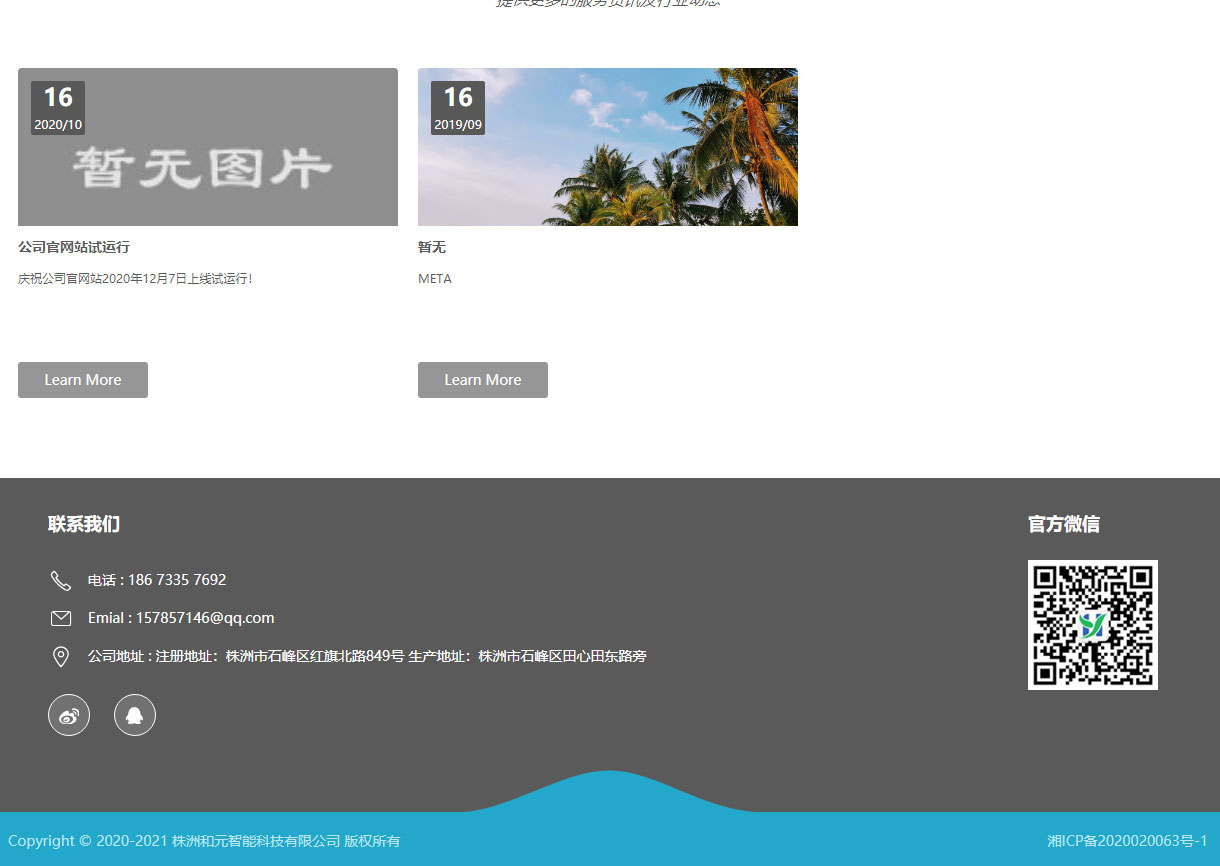1220x866 pixels.
Task: Click the 2019/09 date badge
Action: tap(458, 108)
